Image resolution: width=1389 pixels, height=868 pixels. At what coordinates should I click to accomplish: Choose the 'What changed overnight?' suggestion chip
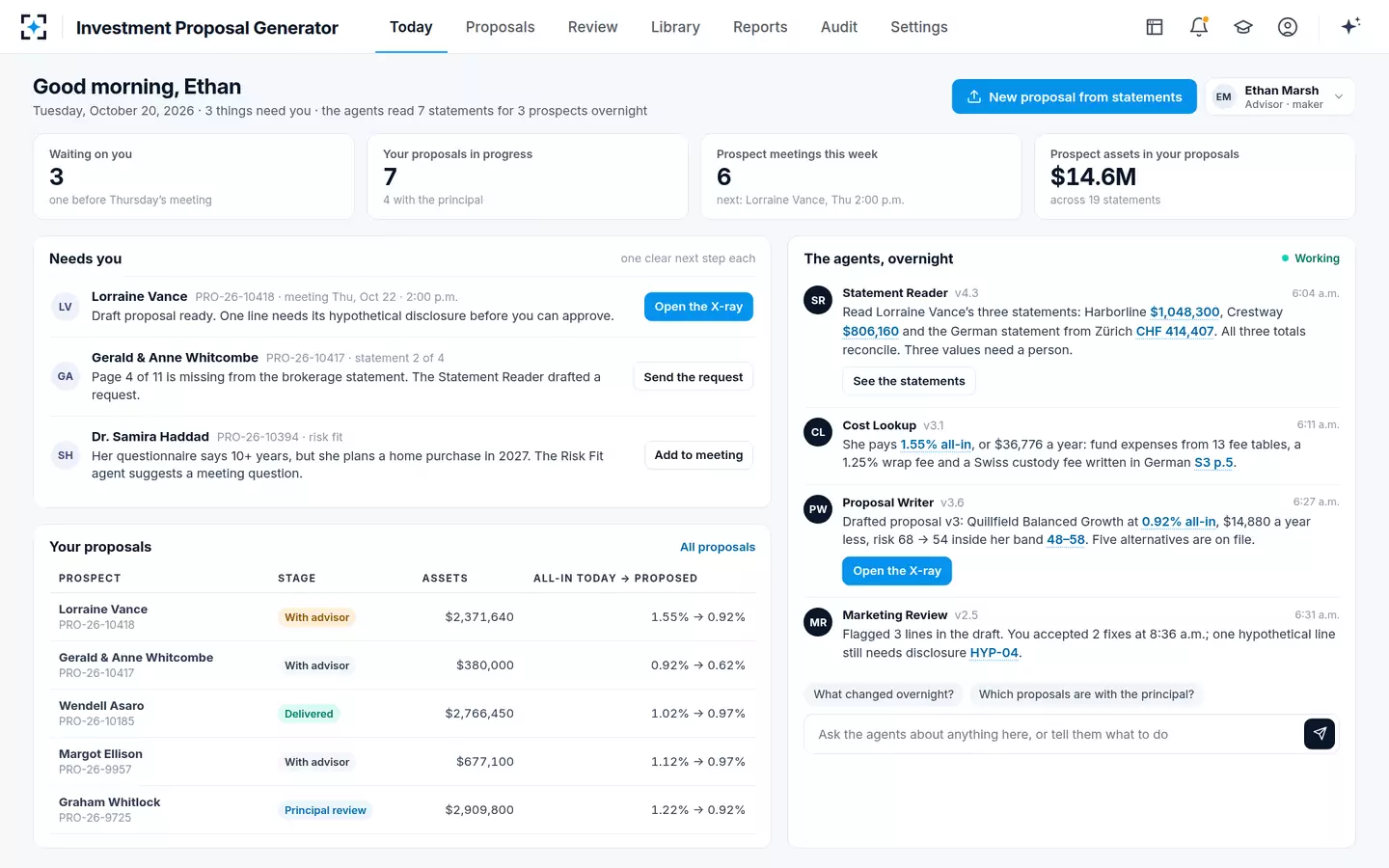(884, 694)
